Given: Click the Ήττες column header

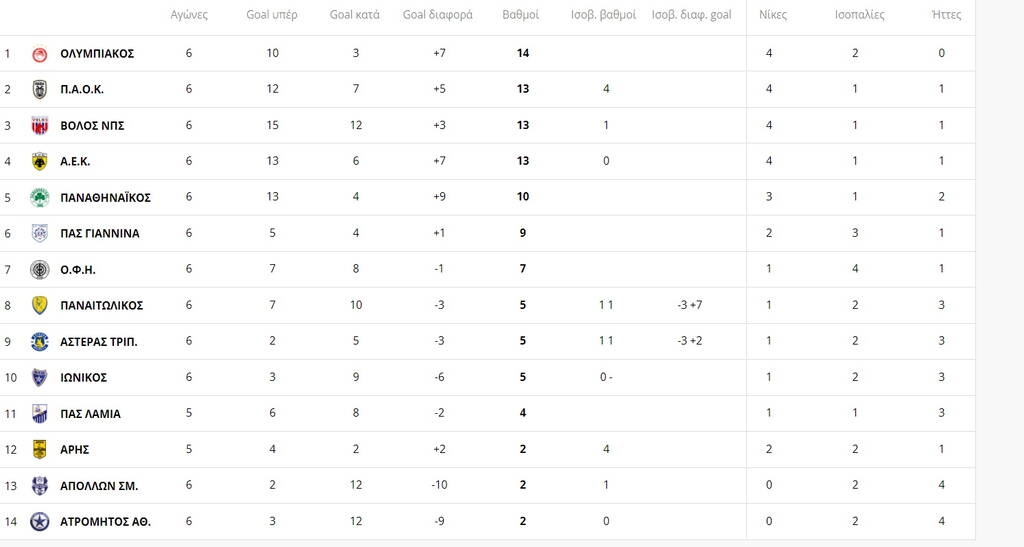Looking at the screenshot, I should (946, 16).
